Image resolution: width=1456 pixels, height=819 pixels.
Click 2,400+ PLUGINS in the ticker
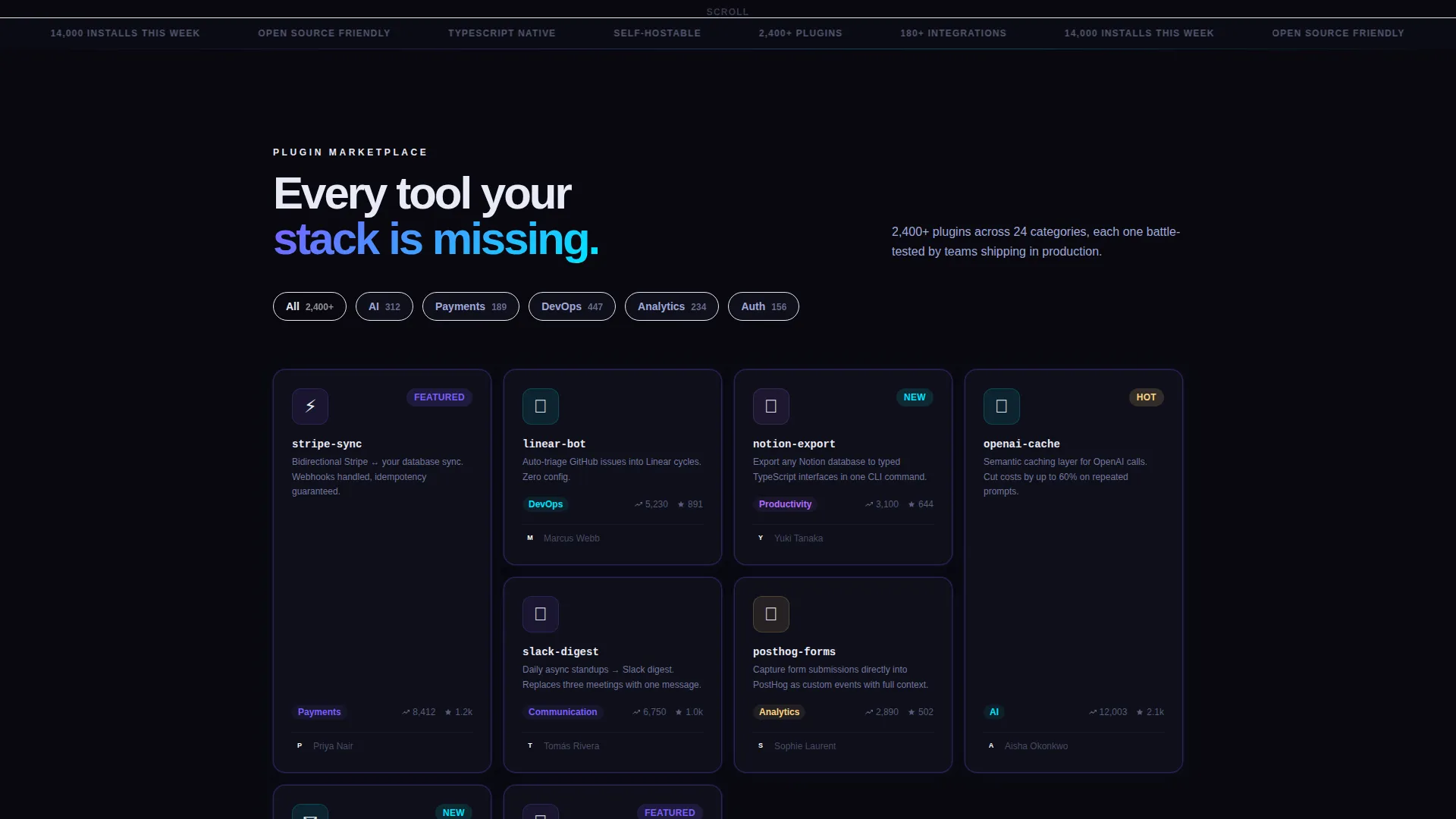point(801,33)
